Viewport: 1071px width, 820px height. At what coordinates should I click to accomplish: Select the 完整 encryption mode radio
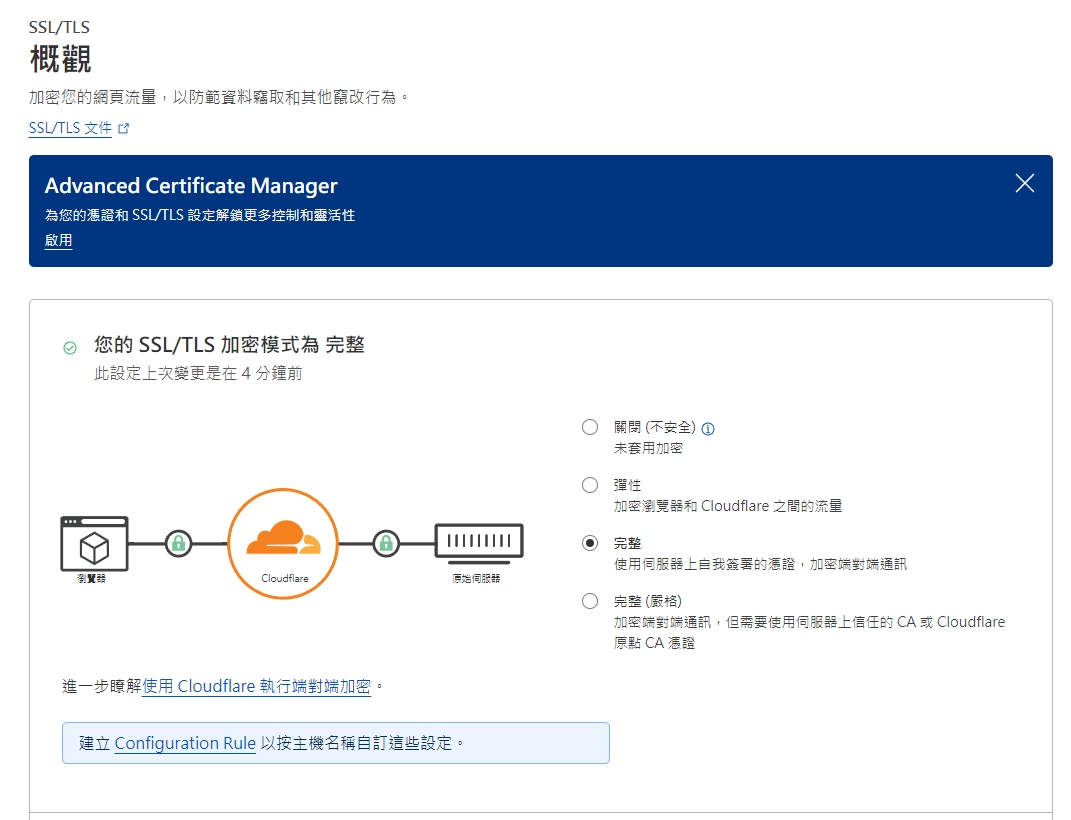coord(589,543)
